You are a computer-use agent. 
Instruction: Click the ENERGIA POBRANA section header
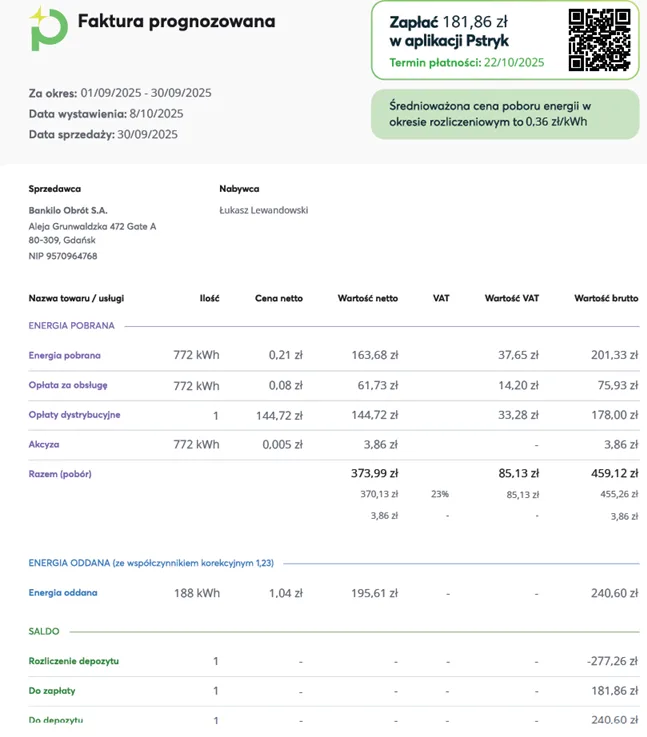[72, 325]
